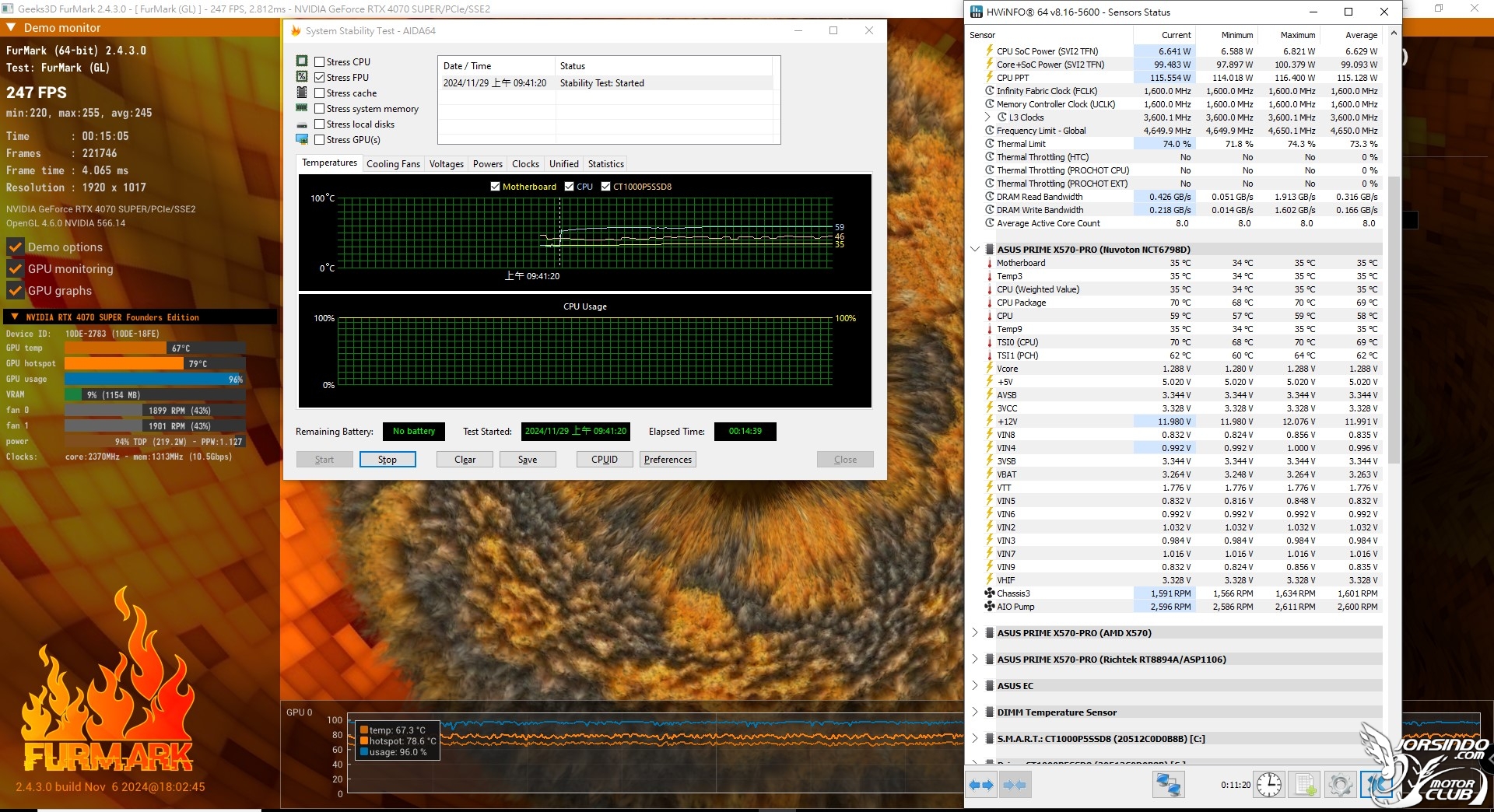This screenshot has height=812, width=1494.
Task: Click lightning icon of CPU PPT row
Action: 990,78
